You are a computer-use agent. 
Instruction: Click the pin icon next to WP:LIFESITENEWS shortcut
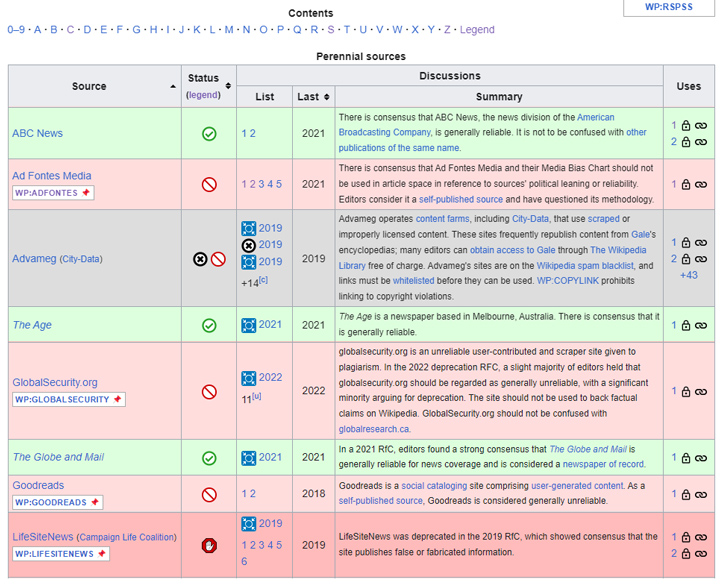click(x=102, y=554)
